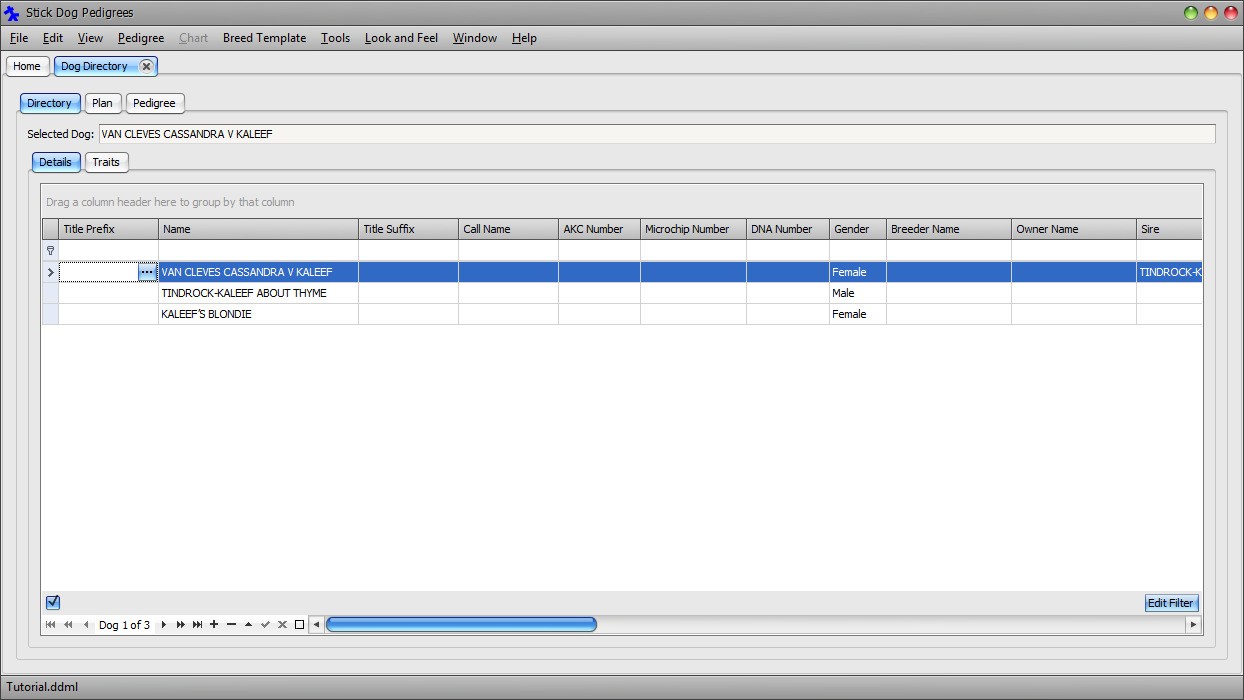Screen dimensions: 1244x700
Task: Click the horizontal scrollbar thumb
Action: (461, 625)
